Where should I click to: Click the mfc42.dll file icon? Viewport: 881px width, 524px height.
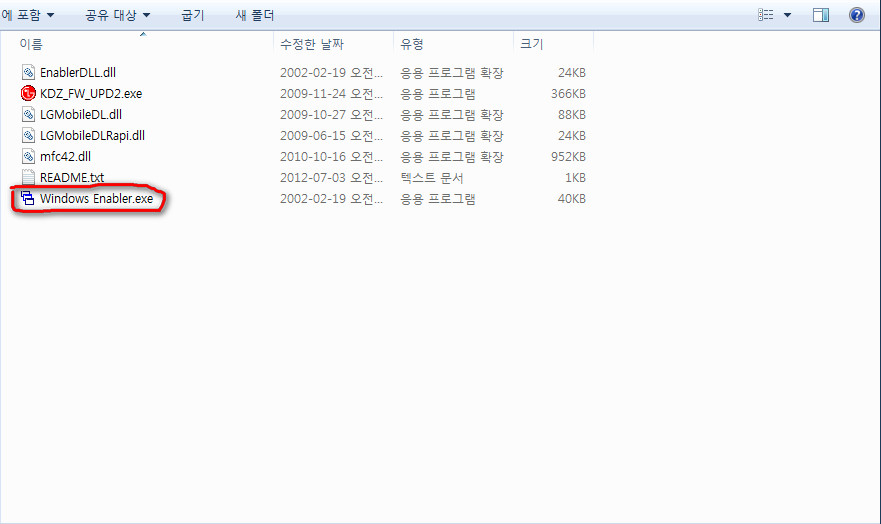click(28, 157)
